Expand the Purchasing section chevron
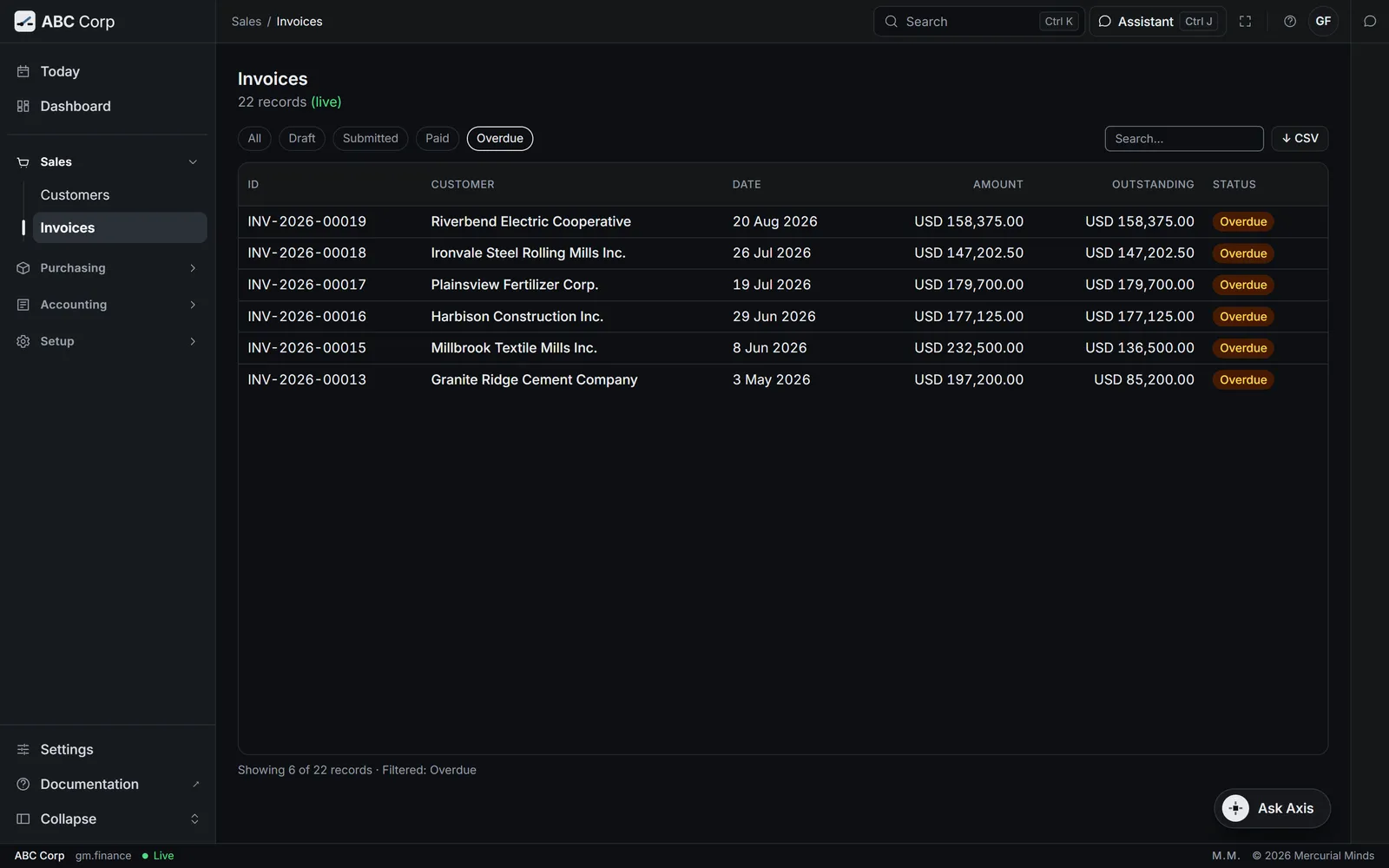Viewport: 1389px width, 868px height. tap(193, 268)
